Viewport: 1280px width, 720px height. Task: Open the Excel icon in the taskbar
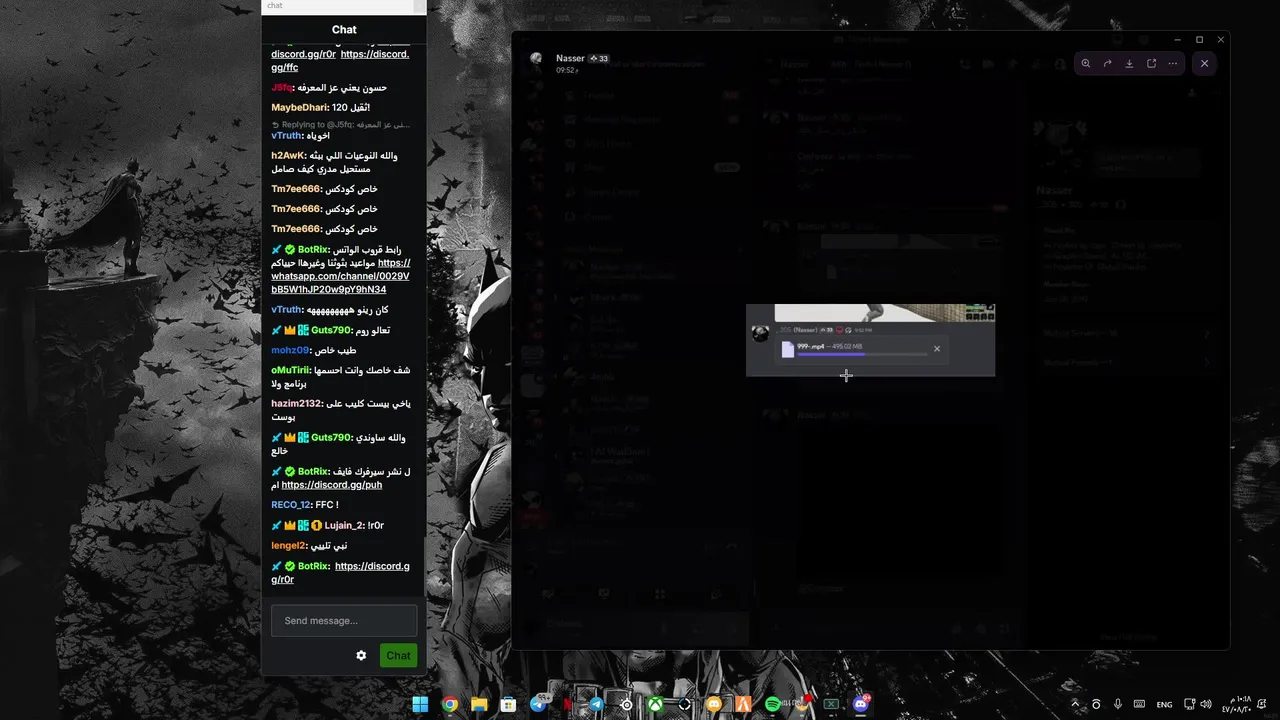(x=831, y=704)
